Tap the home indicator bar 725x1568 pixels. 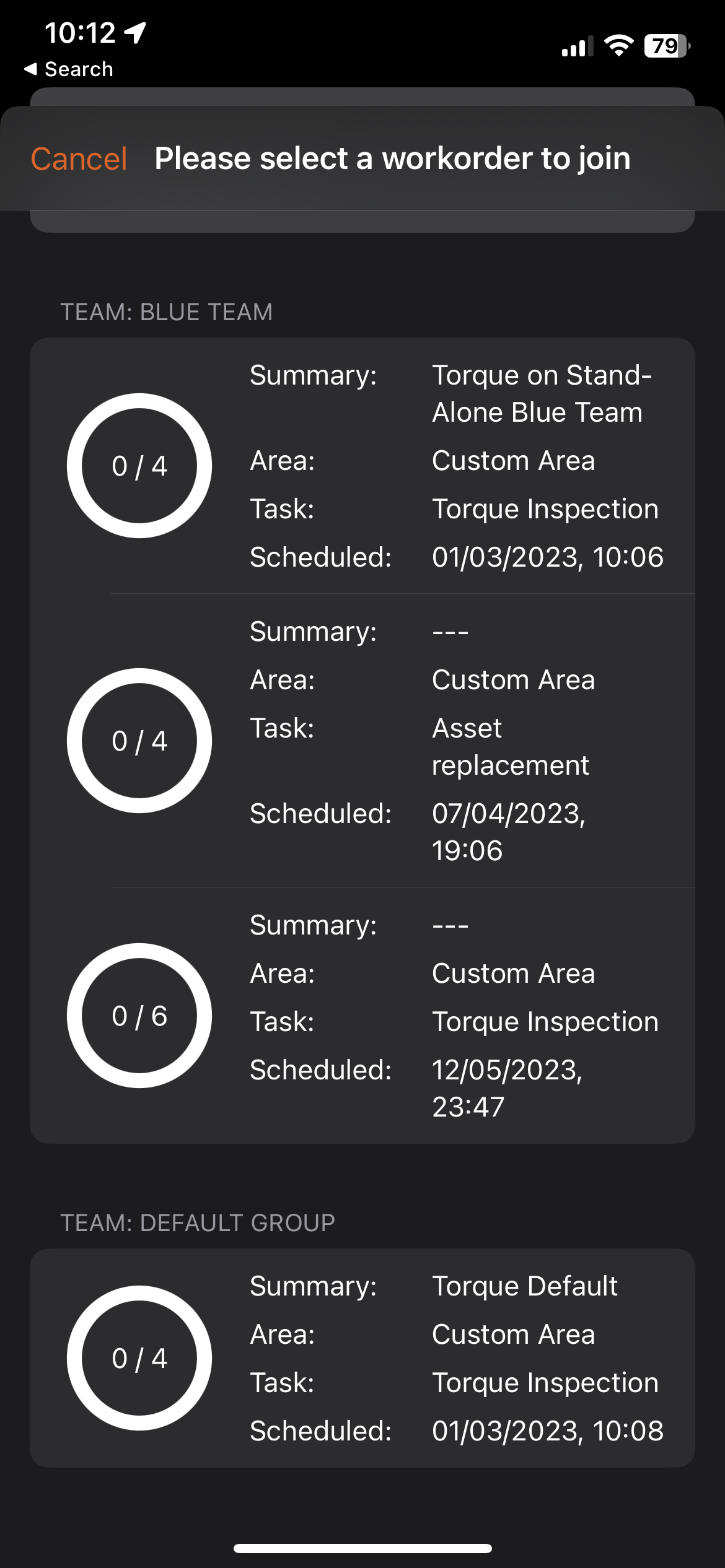tap(362, 1548)
